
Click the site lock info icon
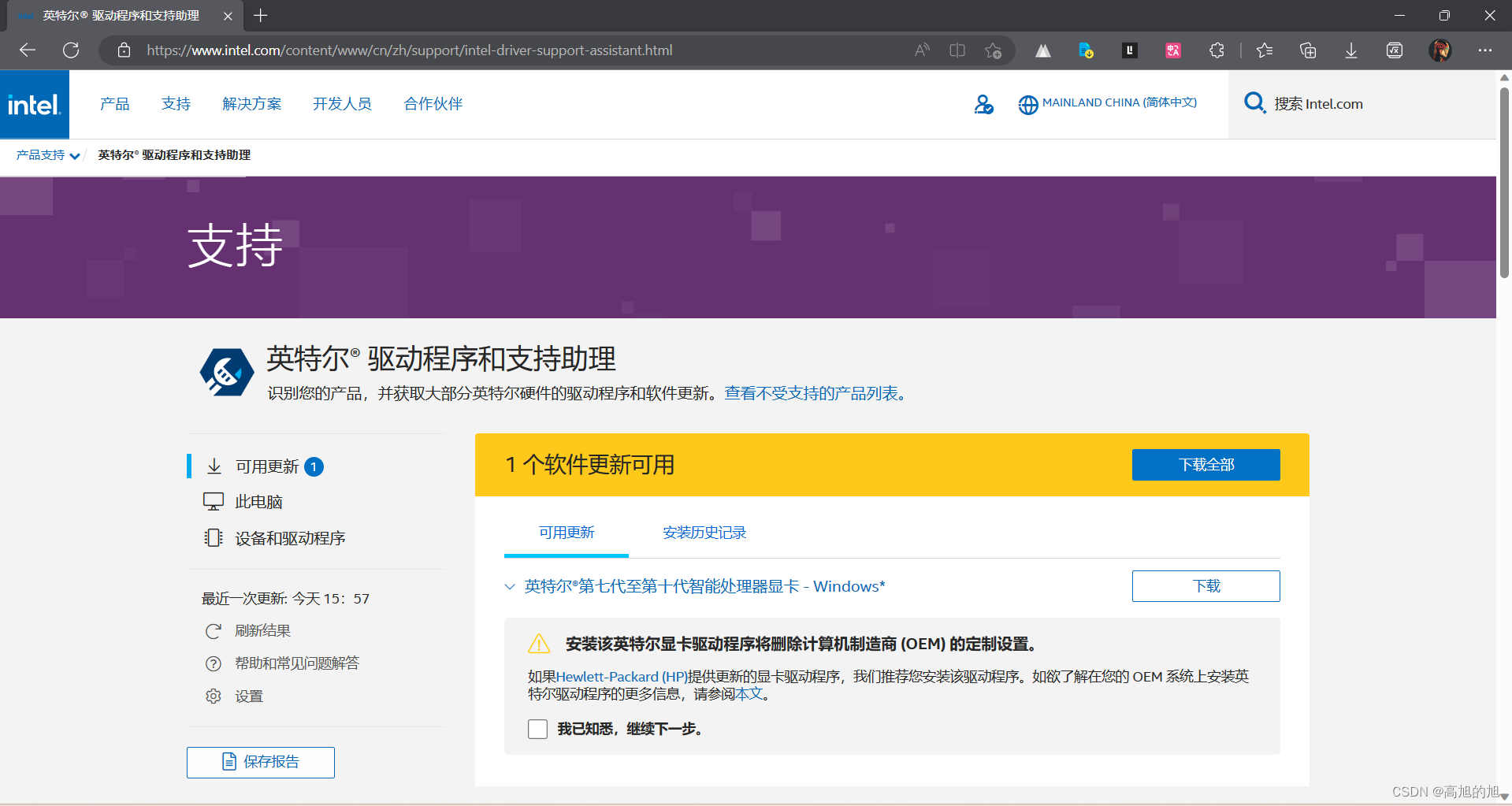pyautogui.click(x=124, y=50)
